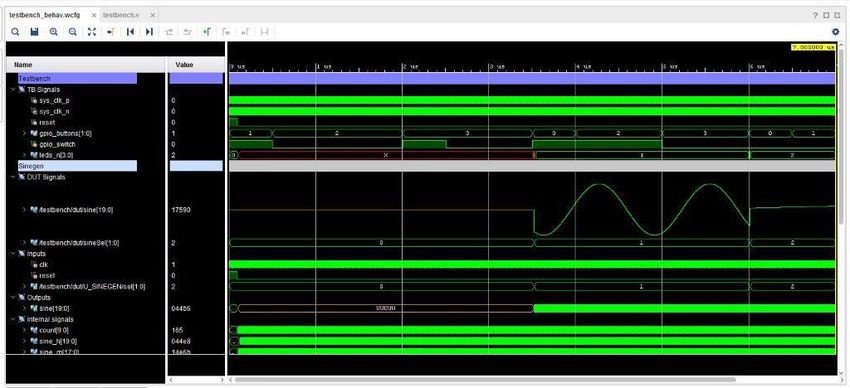
Task: Fit the waveform to the window
Action: (x=92, y=32)
